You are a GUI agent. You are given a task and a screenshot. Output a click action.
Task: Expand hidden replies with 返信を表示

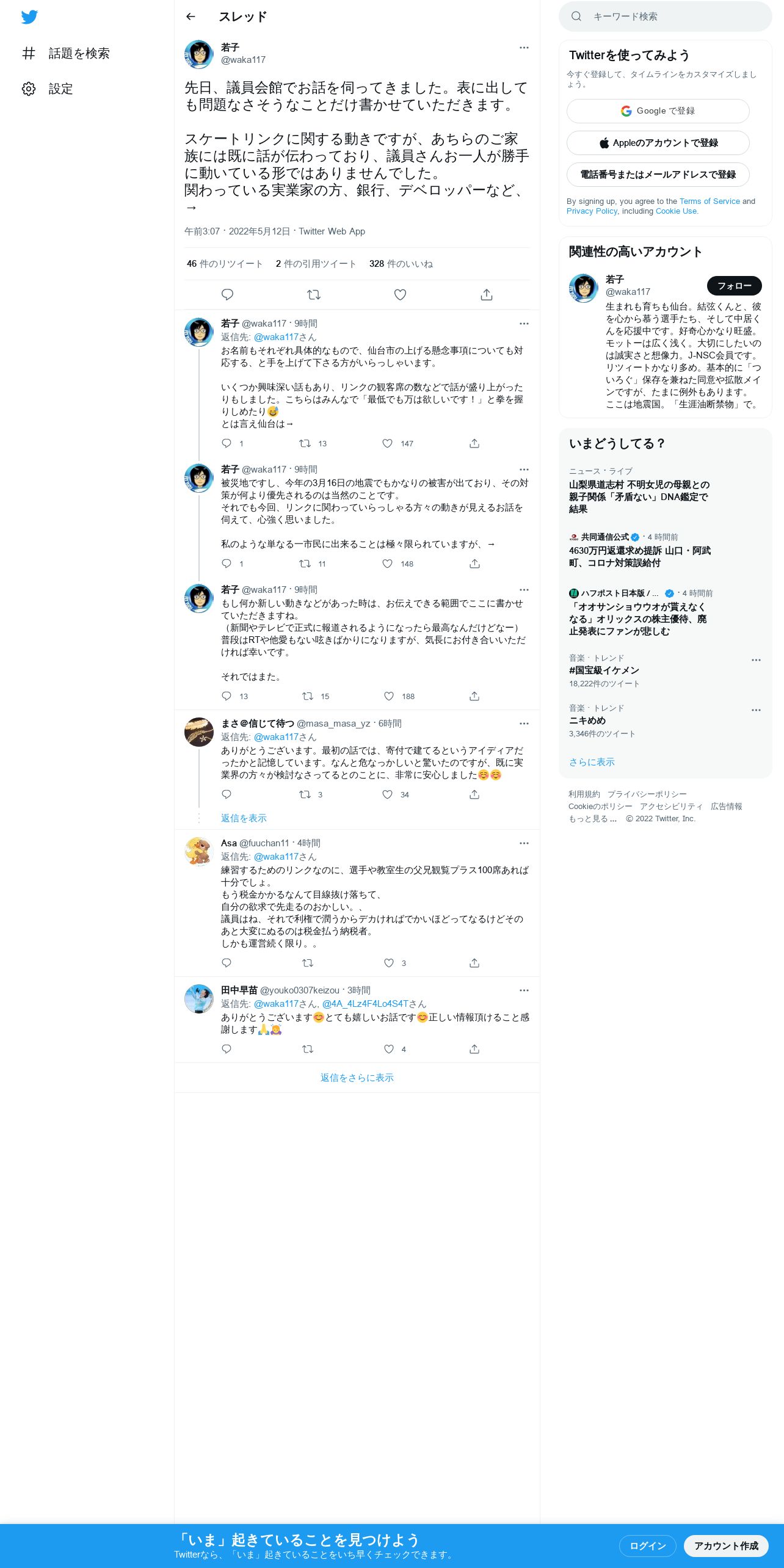pos(244,818)
